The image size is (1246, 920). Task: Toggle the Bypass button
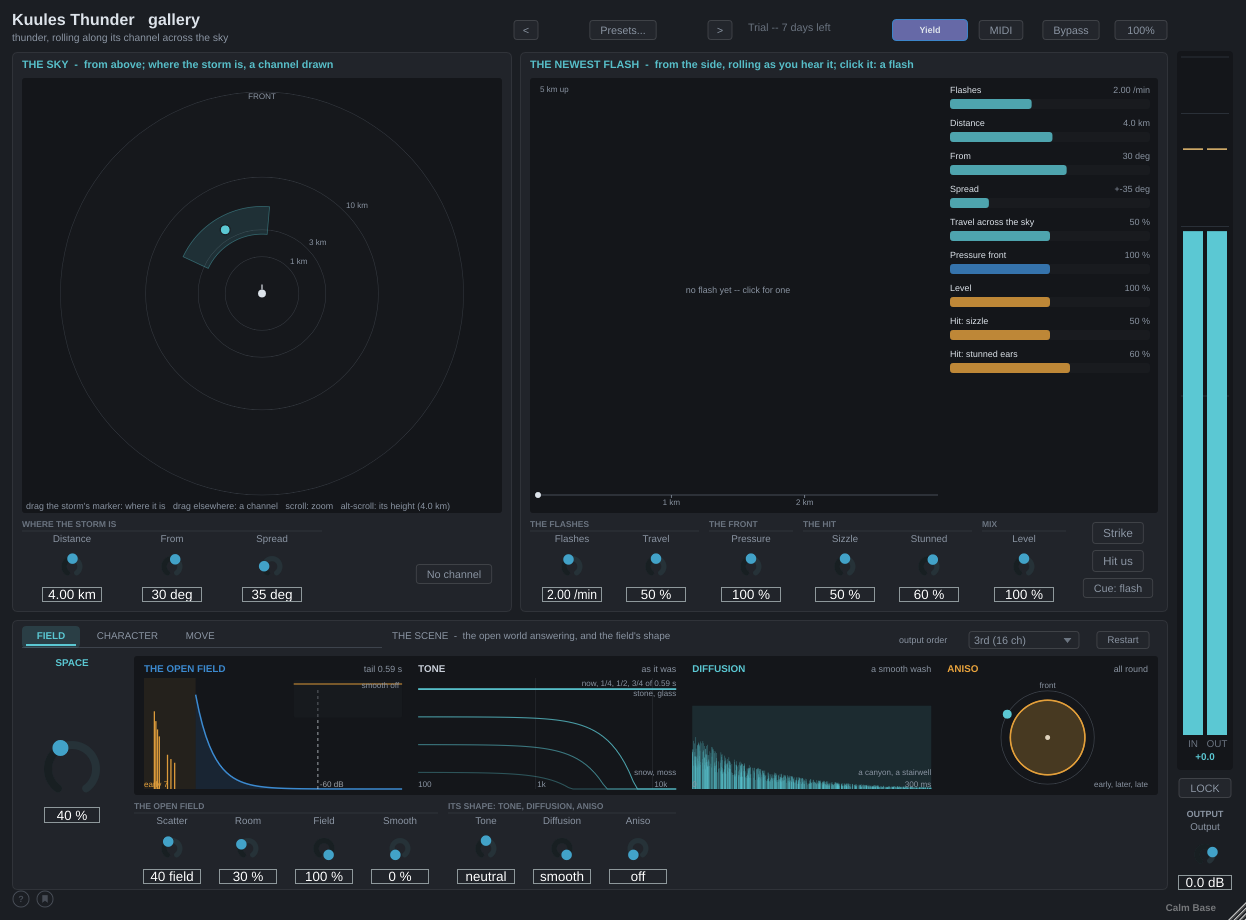coord(1071,30)
